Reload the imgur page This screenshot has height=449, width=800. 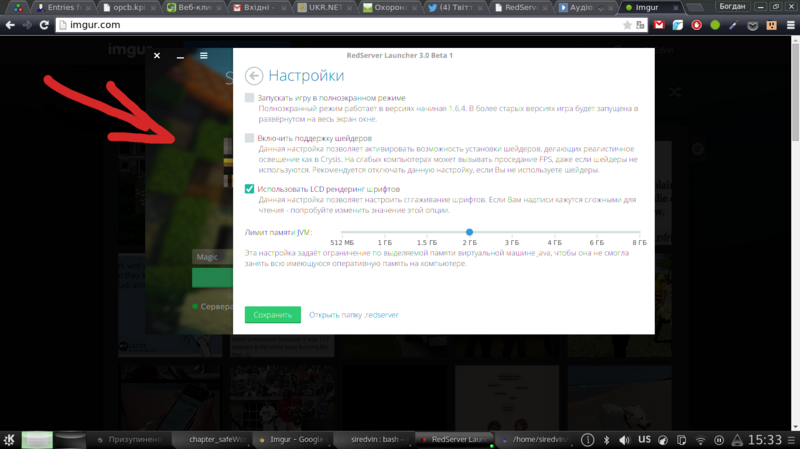pyautogui.click(x=44, y=24)
